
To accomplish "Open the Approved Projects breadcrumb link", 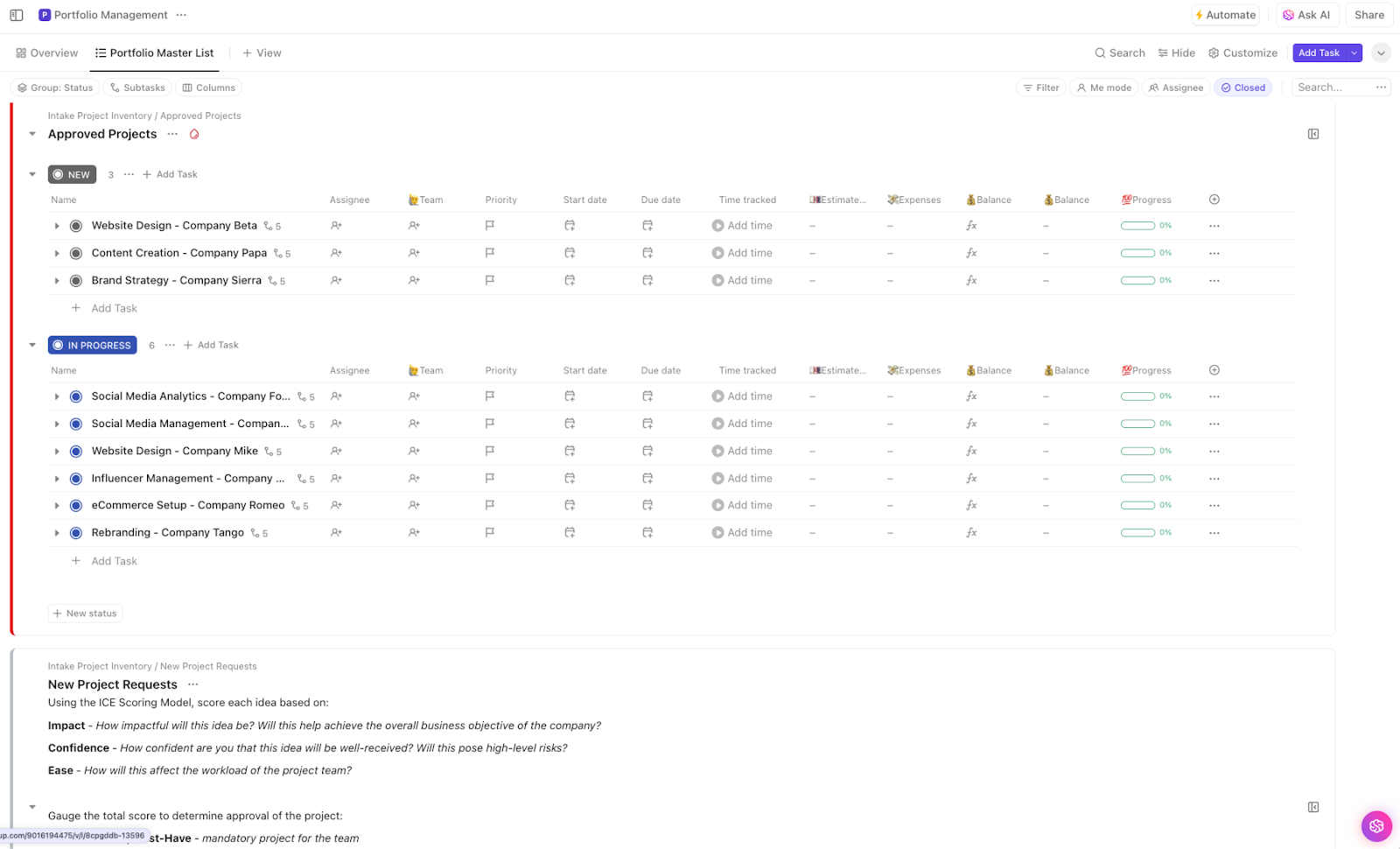I will tap(200, 116).
